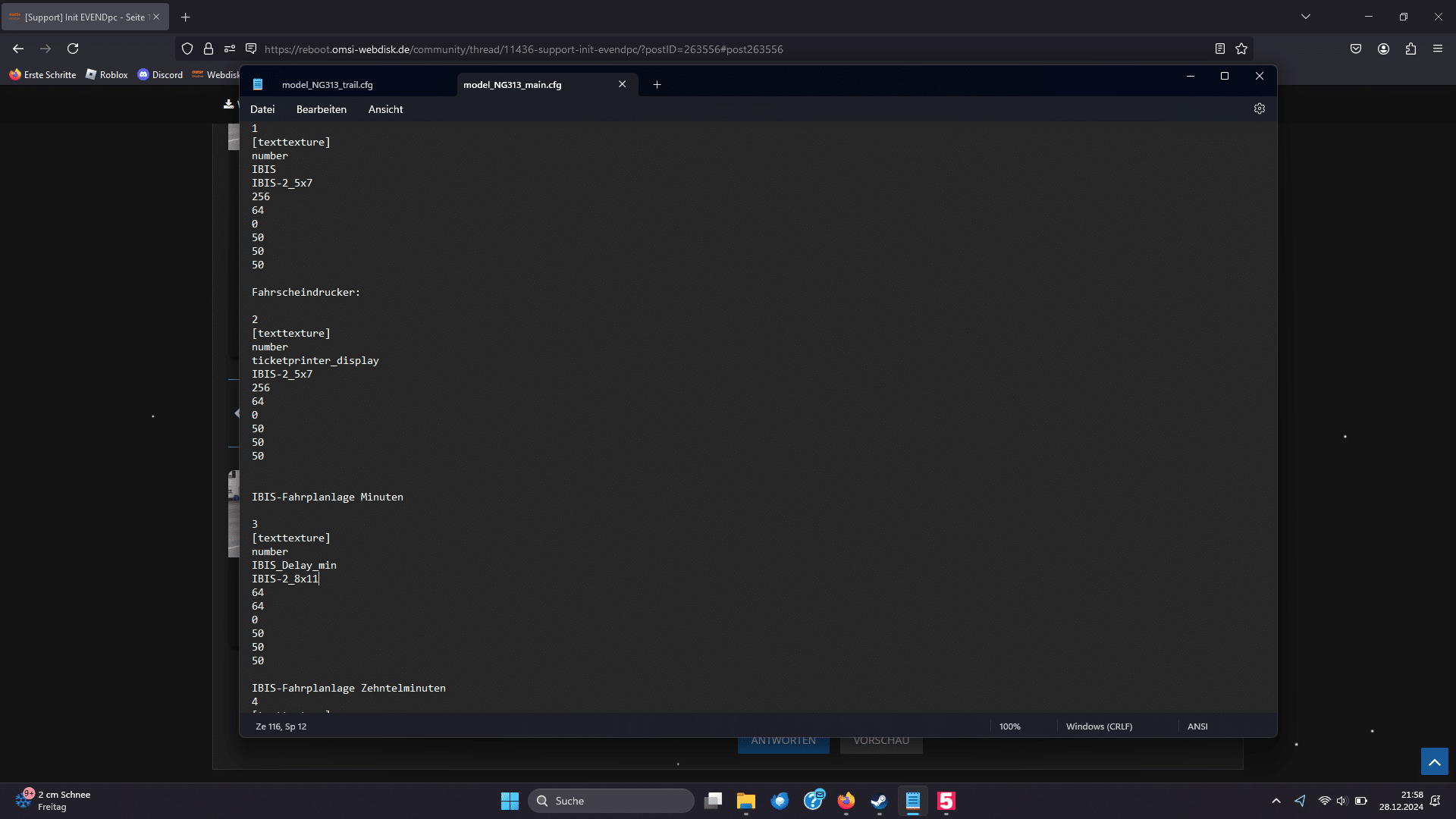Expand the list all tabs chevron
Screen dimensions: 1456x819
point(1306,17)
